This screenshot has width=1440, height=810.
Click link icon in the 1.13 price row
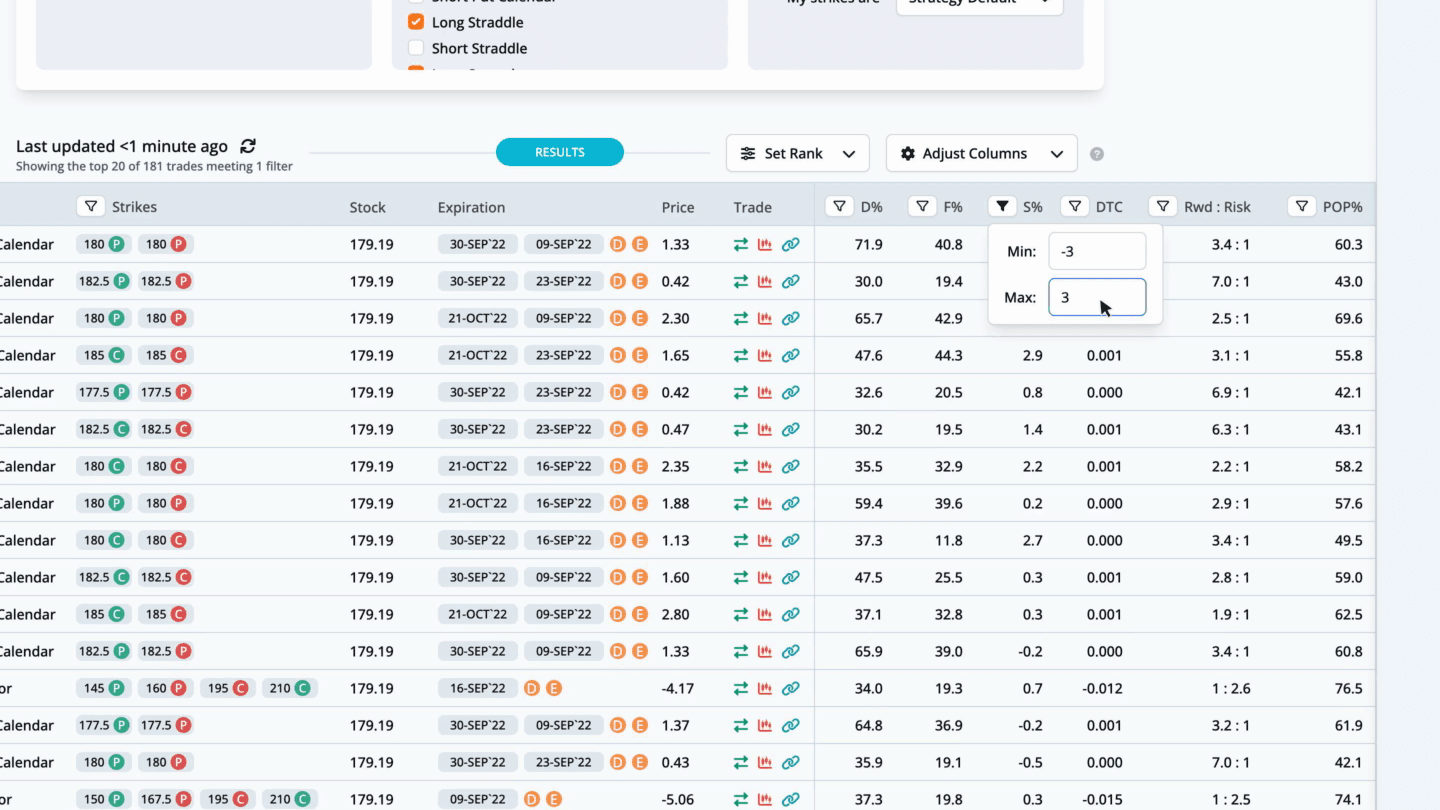(791, 541)
